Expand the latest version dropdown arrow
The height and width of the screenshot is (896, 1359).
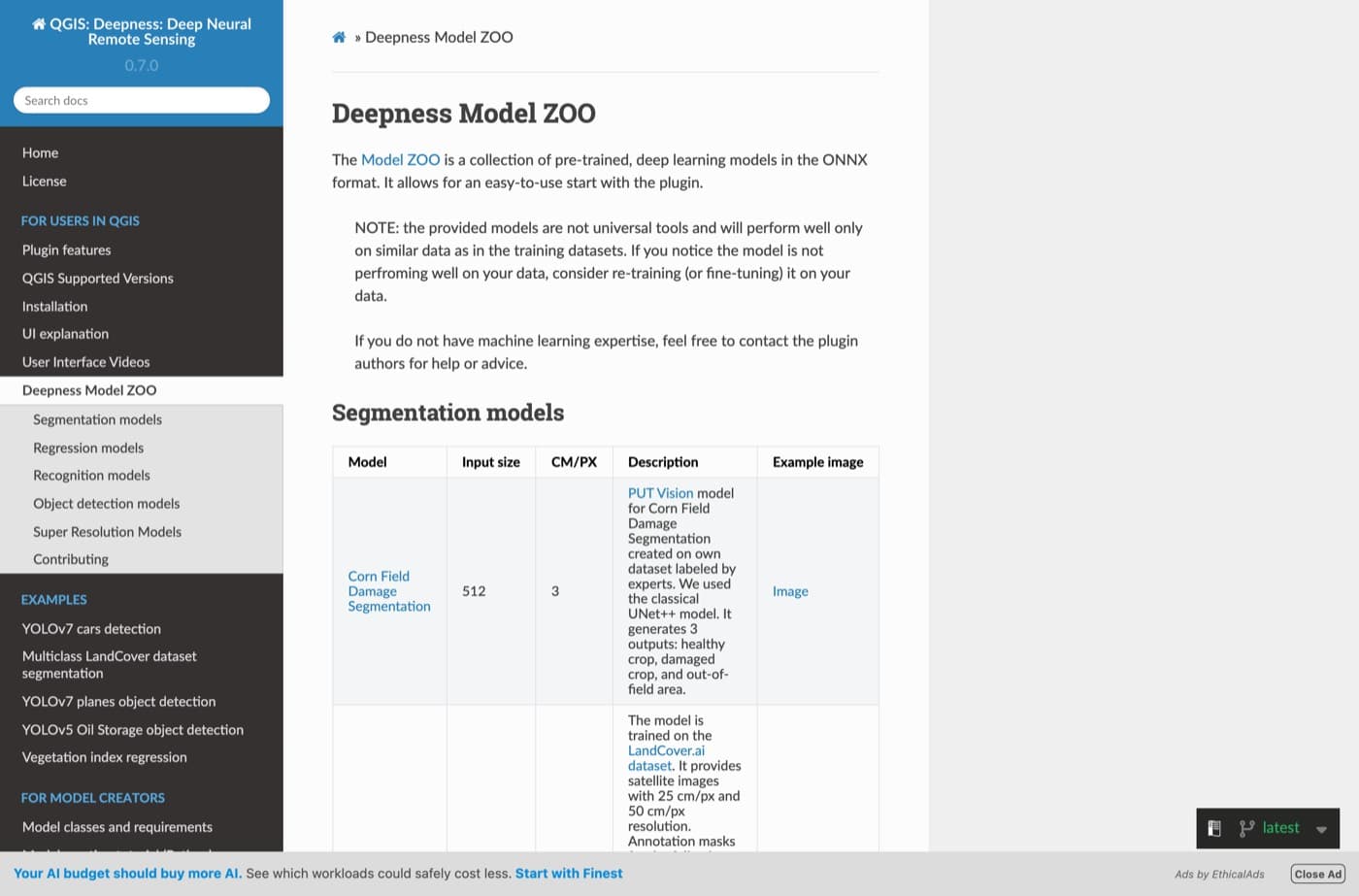[1321, 829]
